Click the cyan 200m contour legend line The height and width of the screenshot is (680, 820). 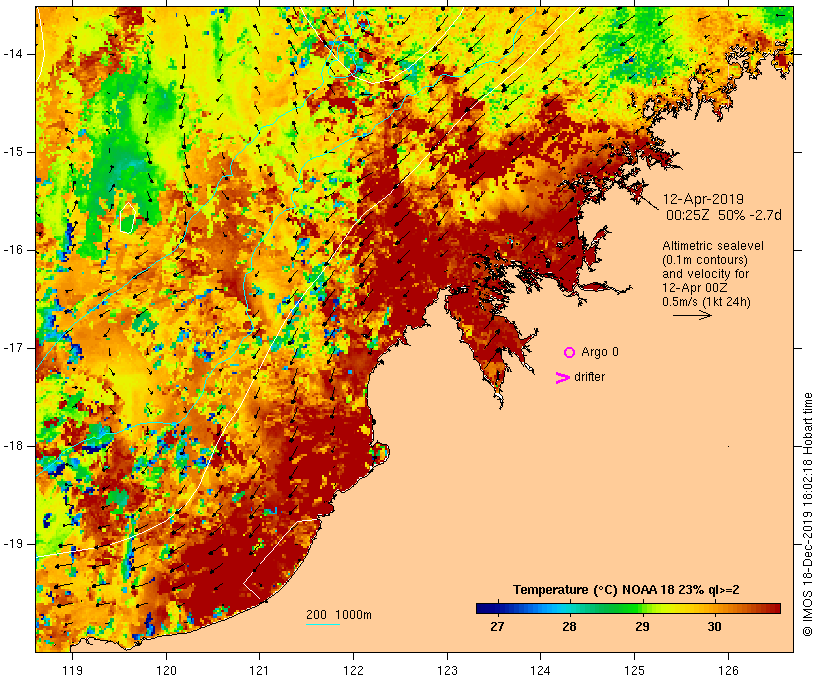click(x=323, y=624)
